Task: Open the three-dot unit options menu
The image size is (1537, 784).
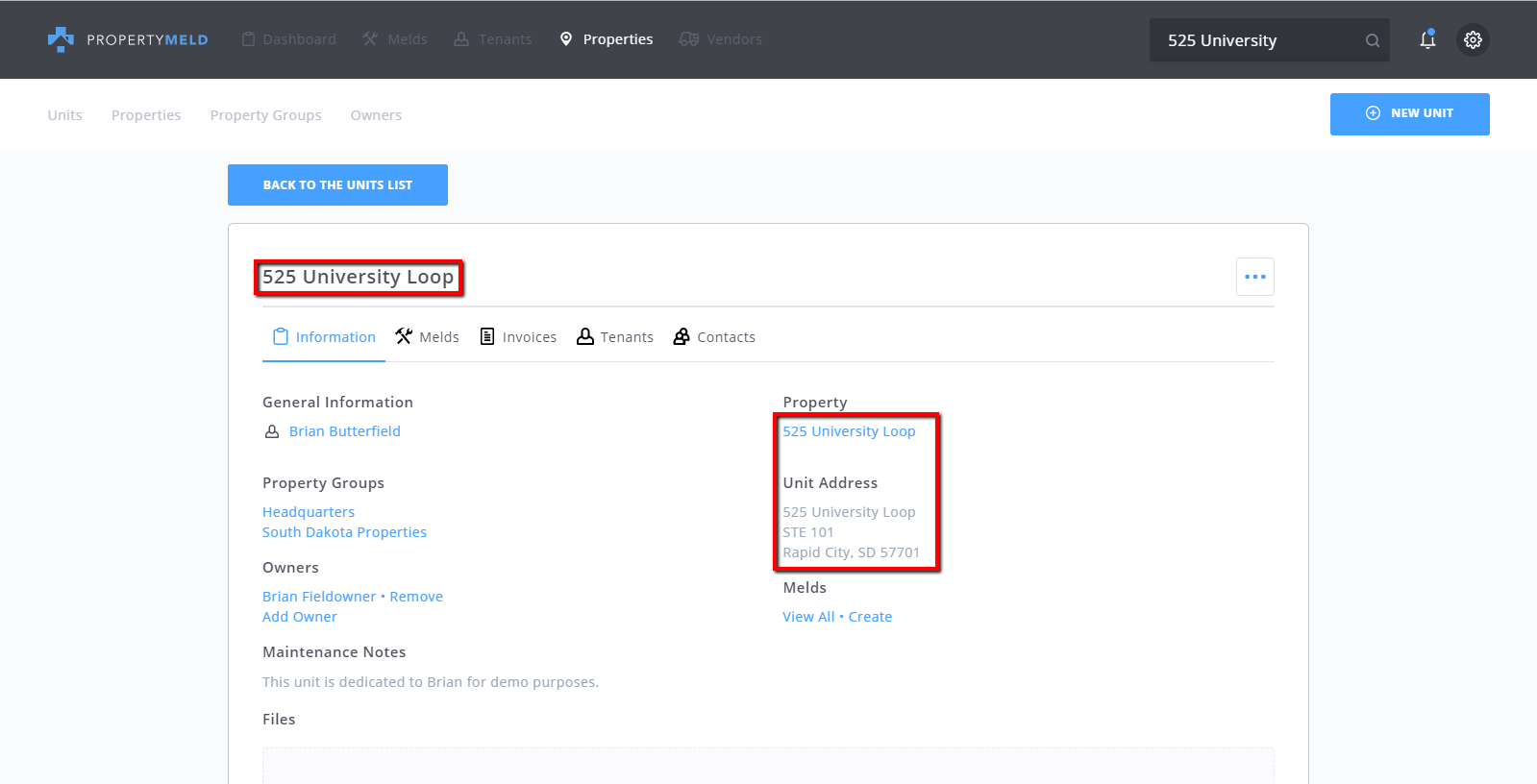Action: click(1255, 277)
